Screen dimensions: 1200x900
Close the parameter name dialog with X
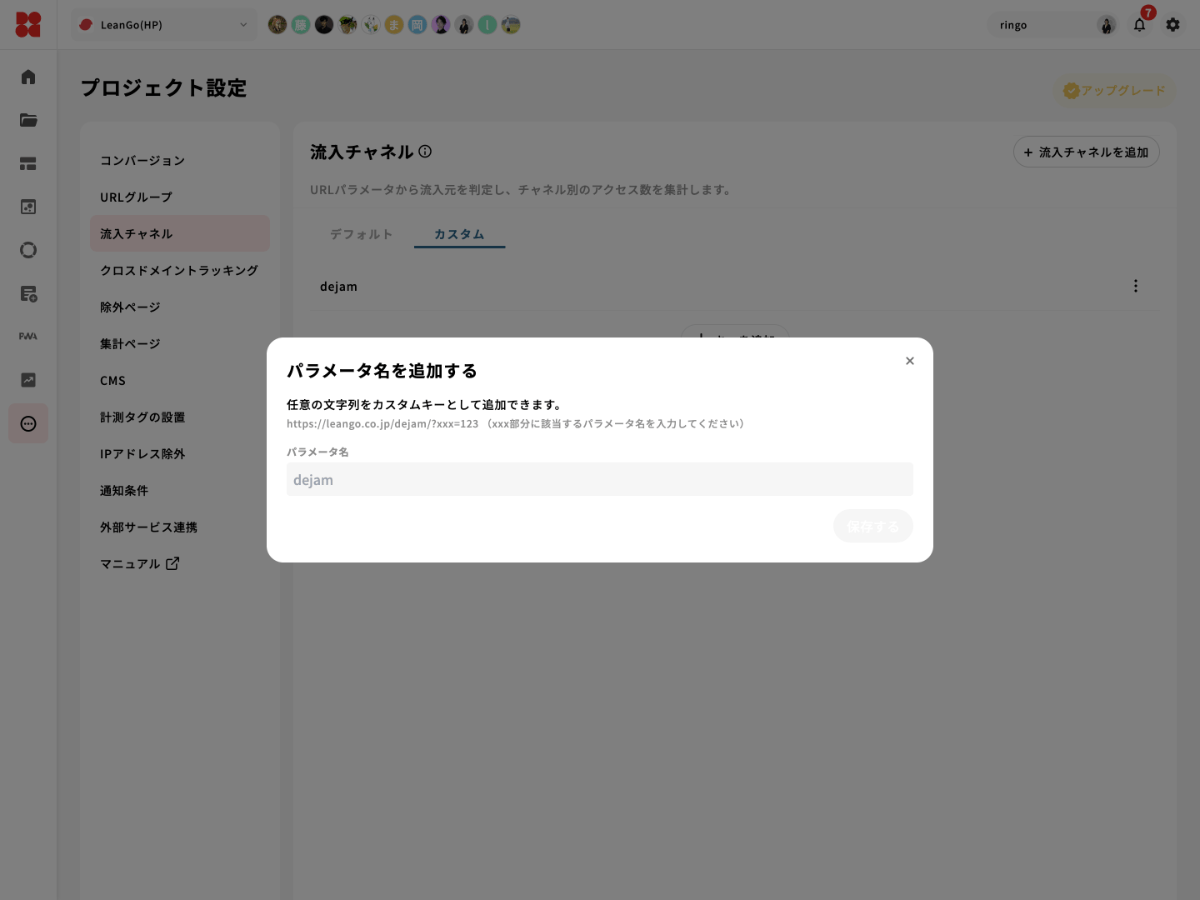(909, 361)
